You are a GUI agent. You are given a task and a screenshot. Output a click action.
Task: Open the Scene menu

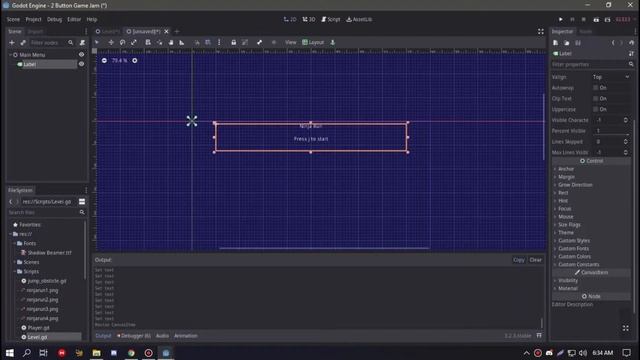click(x=13, y=19)
